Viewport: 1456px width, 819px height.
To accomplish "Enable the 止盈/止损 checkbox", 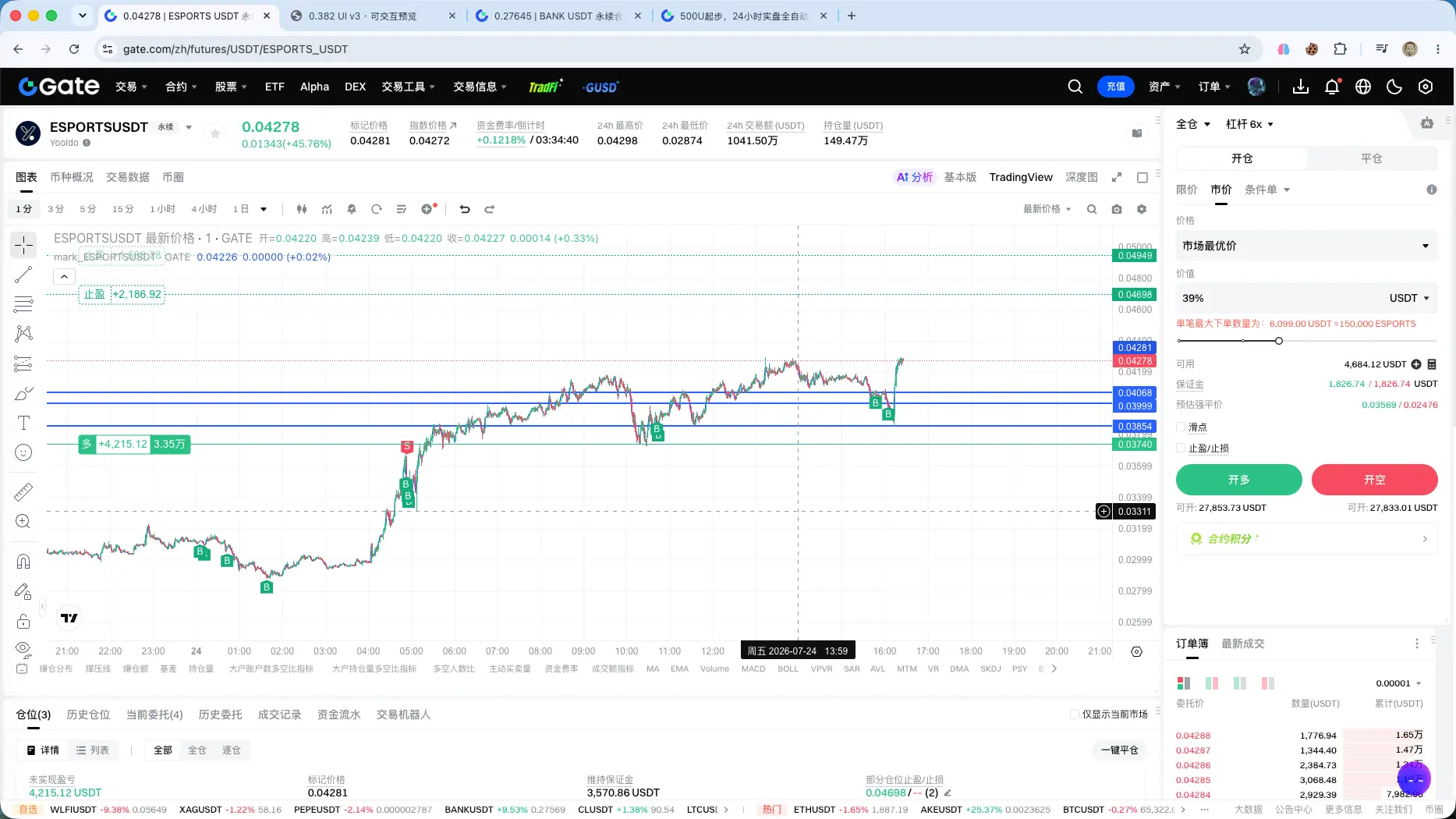I will (x=1181, y=448).
